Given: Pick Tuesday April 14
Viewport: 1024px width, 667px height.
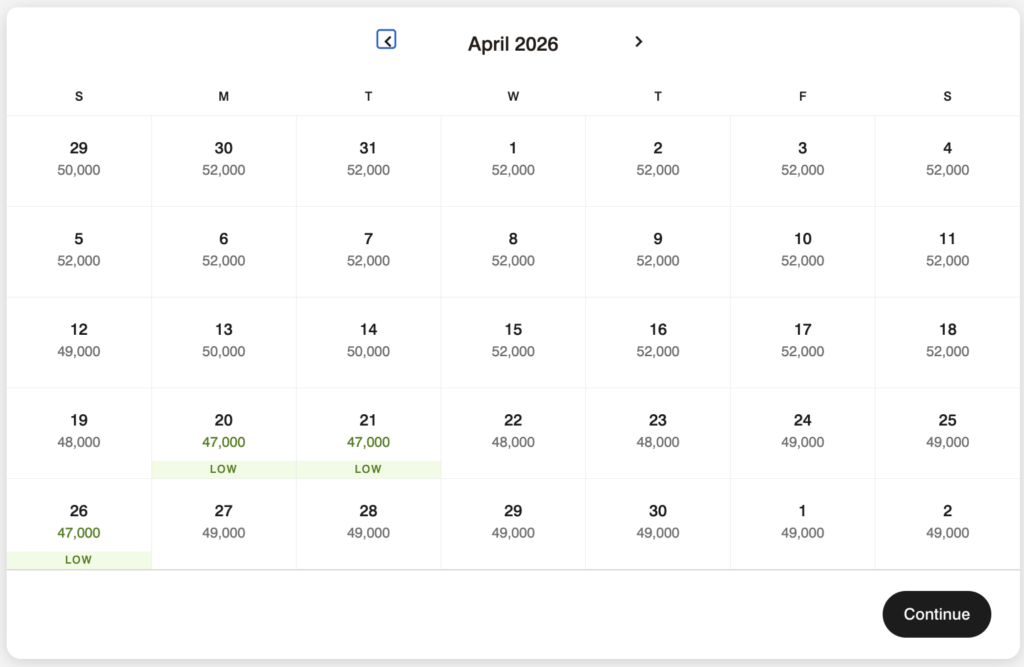Looking at the screenshot, I should (x=368, y=340).
